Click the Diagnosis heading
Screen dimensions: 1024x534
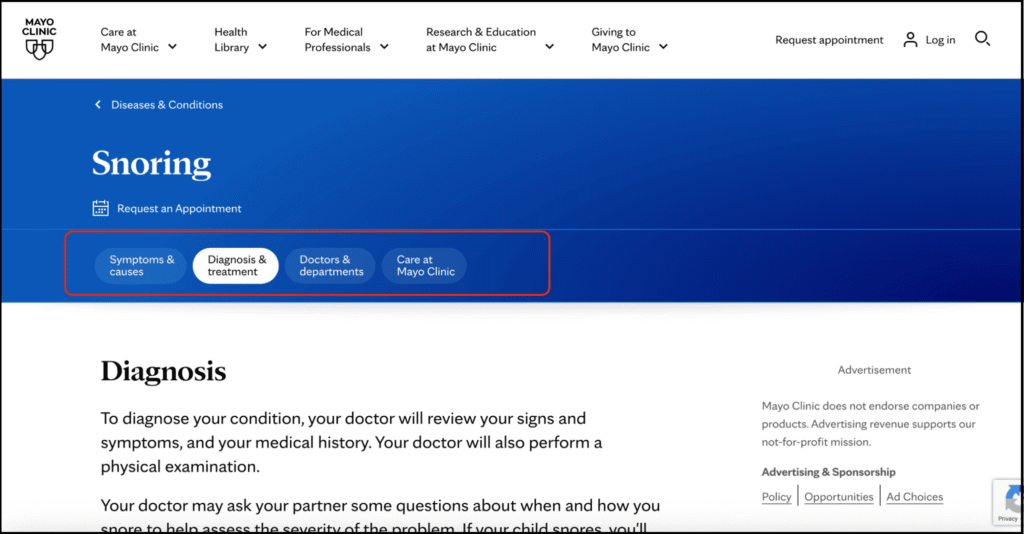163,371
